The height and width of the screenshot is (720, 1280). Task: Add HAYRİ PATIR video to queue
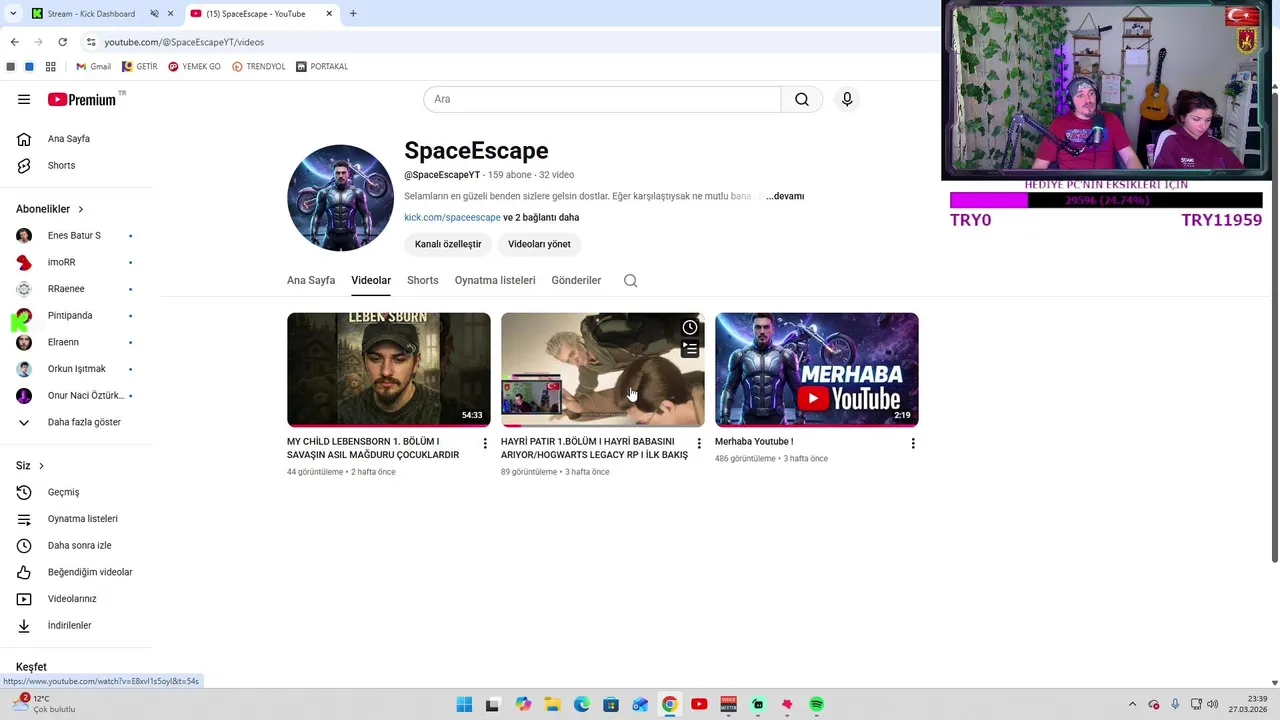690,349
